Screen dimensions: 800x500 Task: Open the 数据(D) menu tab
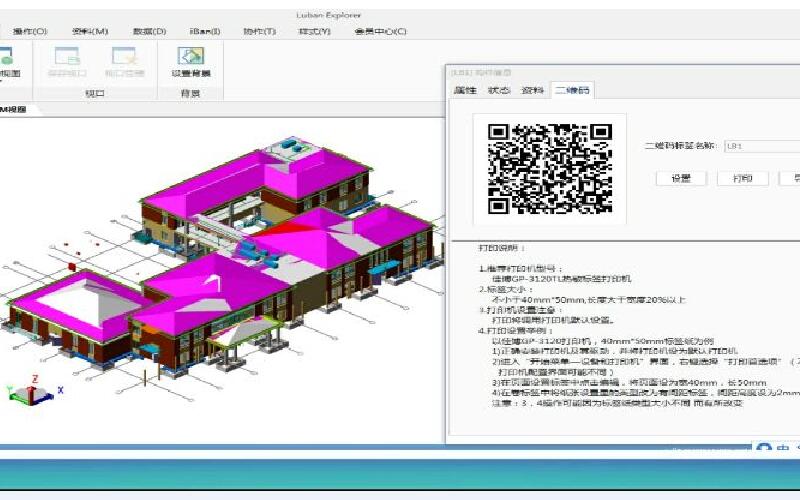(149, 31)
